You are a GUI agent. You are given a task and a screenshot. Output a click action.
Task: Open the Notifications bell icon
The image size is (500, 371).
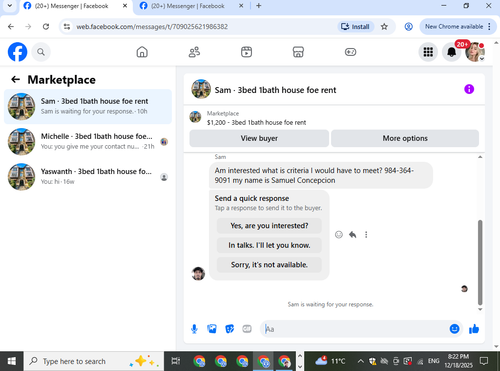pos(452,52)
